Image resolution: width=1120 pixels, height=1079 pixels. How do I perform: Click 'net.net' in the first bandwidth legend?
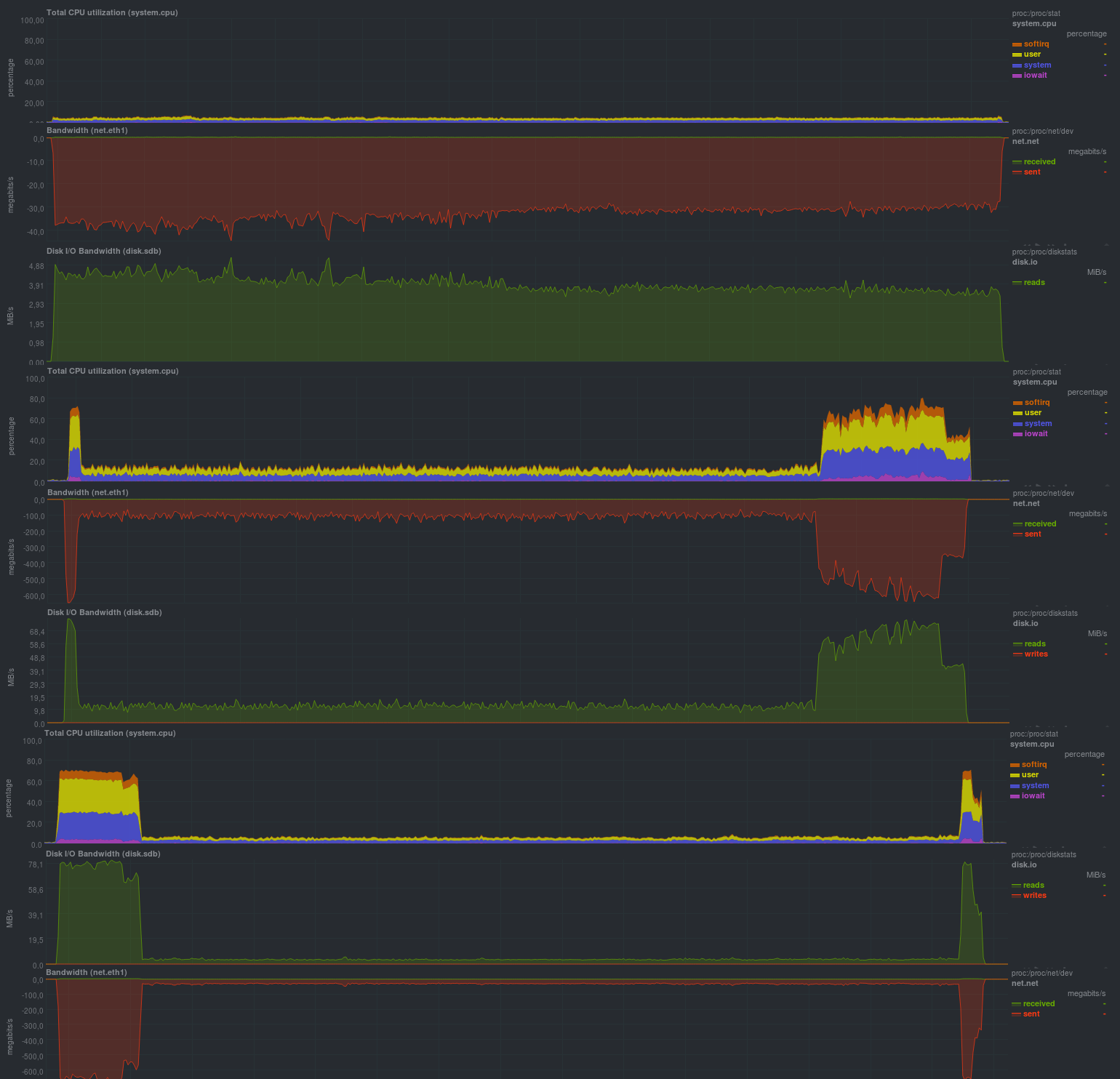coord(1026,142)
